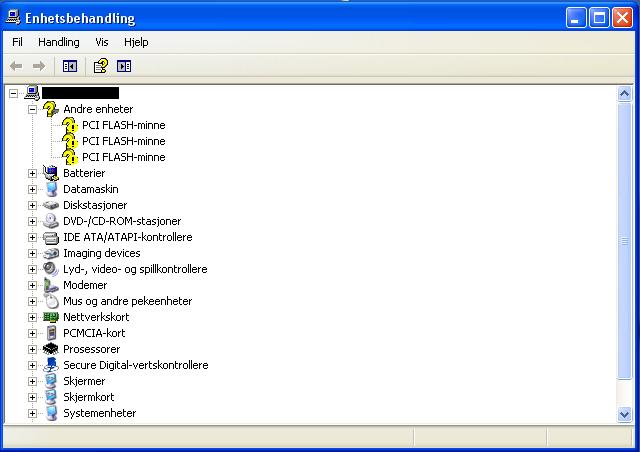Open the Vis menu
This screenshot has width=640, height=452.
tap(102, 42)
